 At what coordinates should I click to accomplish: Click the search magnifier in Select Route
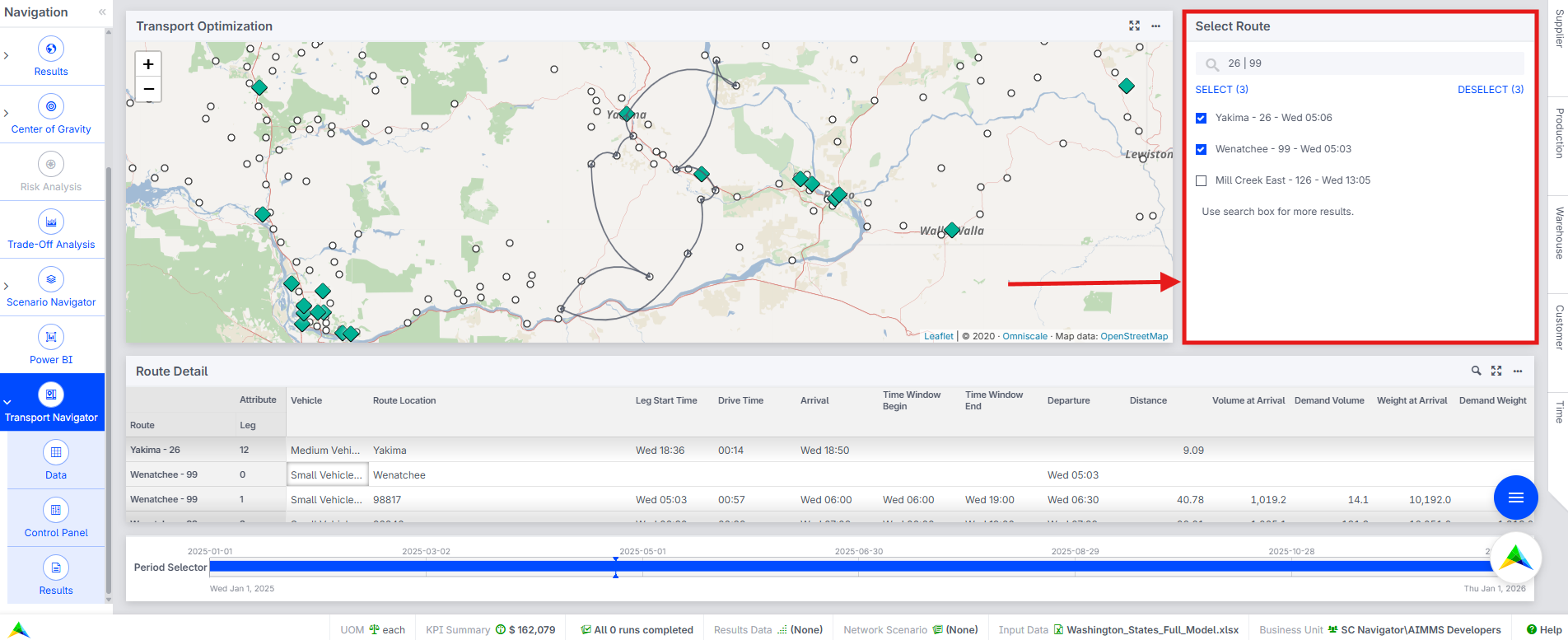pos(1212,64)
